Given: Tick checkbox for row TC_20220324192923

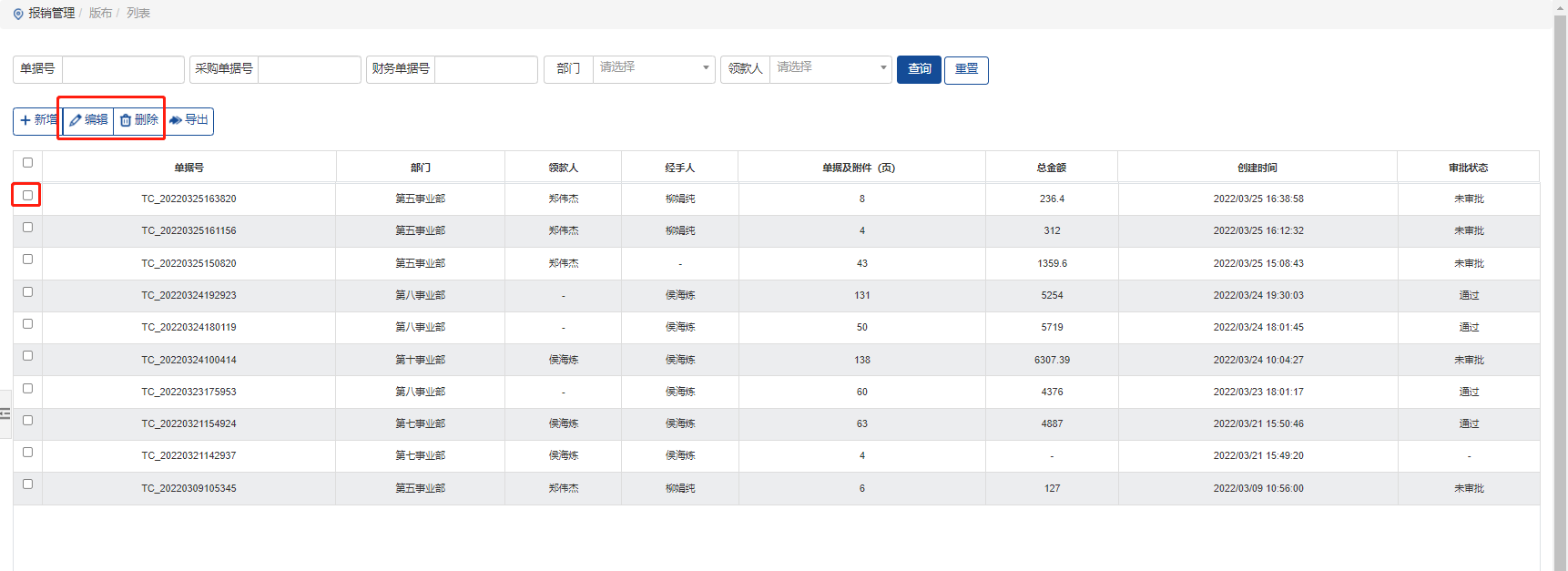Looking at the screenshot, I should [x=27, y=292].
